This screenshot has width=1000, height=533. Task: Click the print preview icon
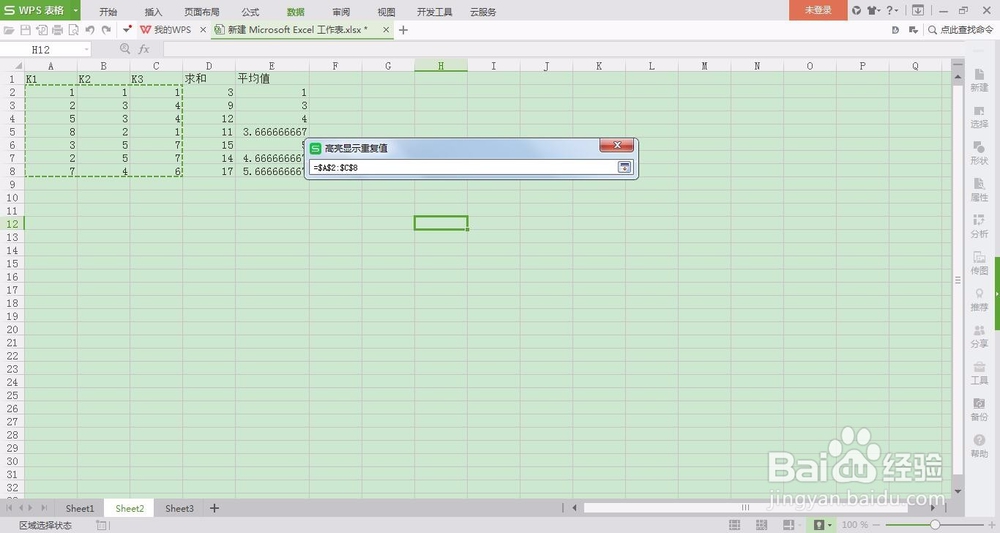tap(74, 30)
